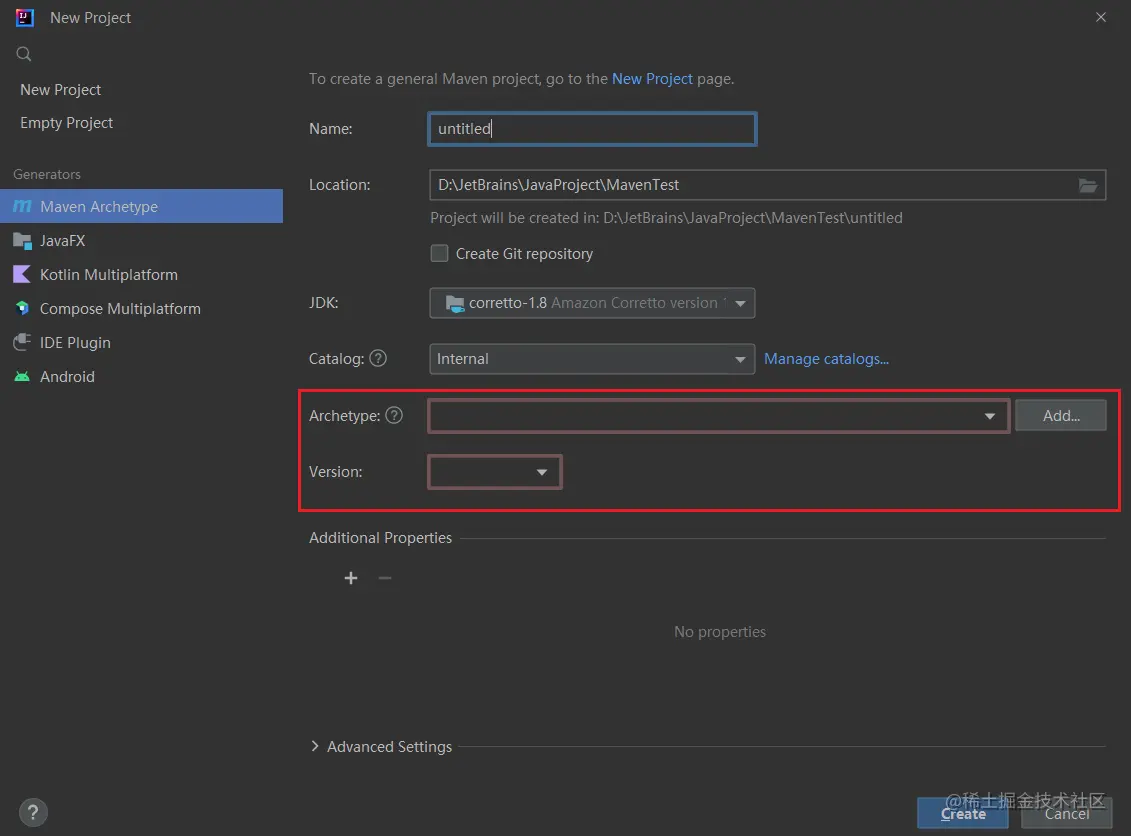Click the Kotlin Multiplatform icon
The image size is (1131, 836).
pyautogui.click(x=22, y=274)
